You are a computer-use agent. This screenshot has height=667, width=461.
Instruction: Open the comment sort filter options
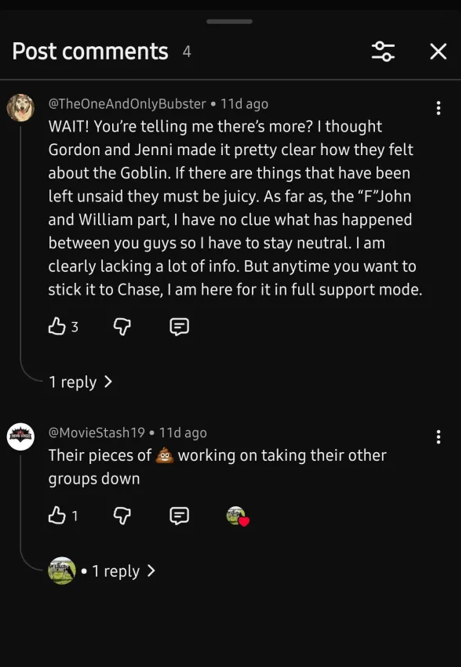click(383, 51)
